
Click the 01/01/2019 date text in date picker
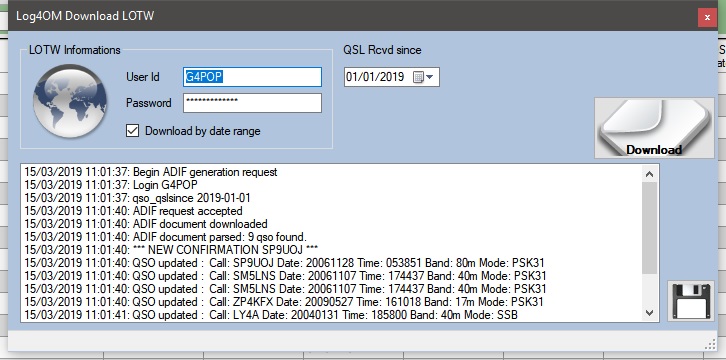[375, 77]
